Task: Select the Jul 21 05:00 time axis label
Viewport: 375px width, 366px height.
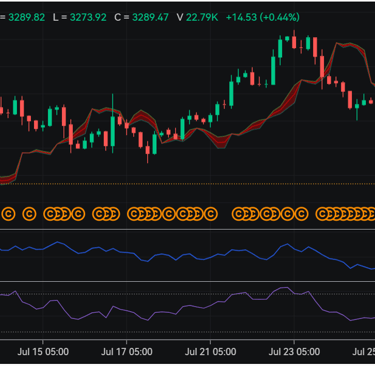Action: coord(210,352)
